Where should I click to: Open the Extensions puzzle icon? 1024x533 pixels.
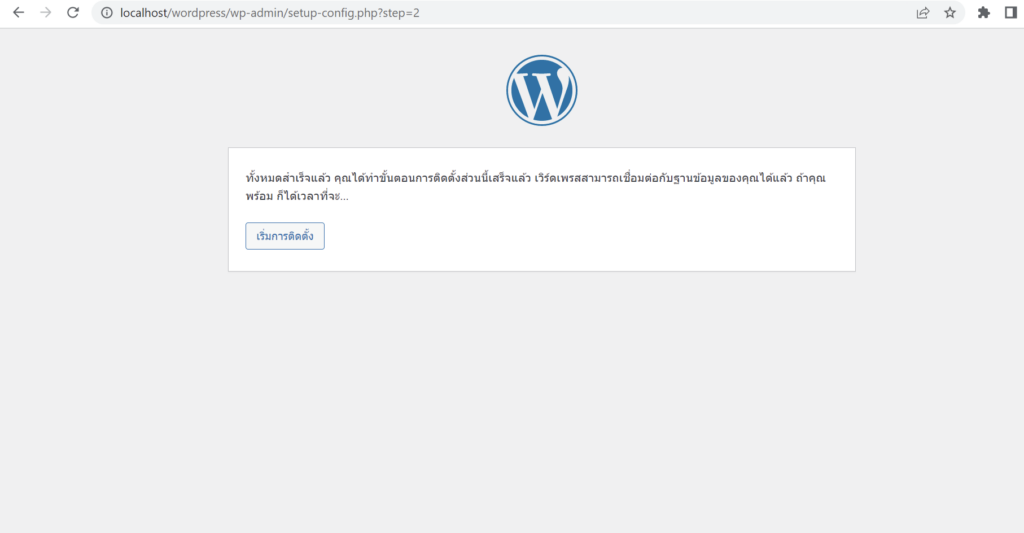coord(983,13)
